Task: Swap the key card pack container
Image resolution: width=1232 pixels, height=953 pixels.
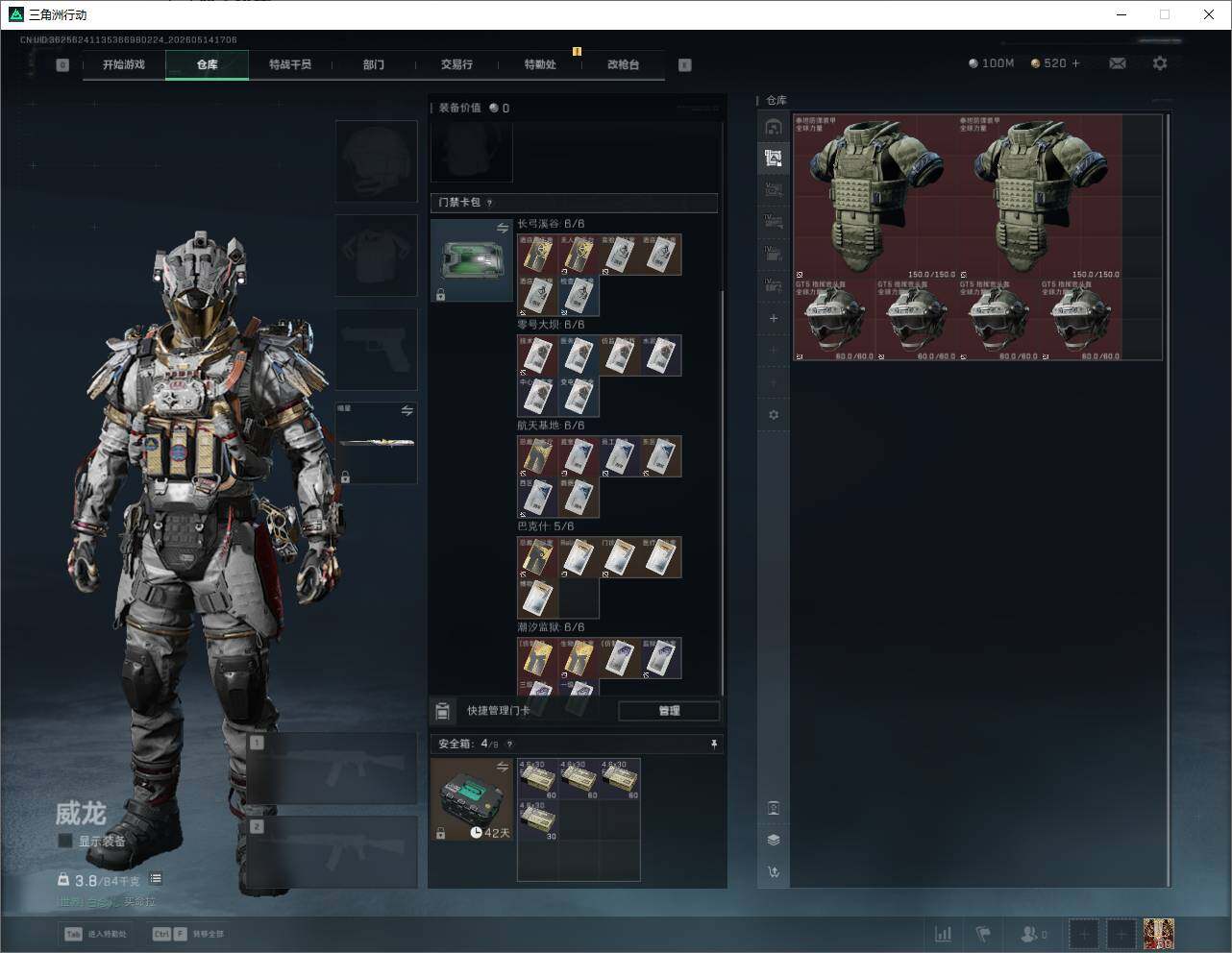Action: 503,228
